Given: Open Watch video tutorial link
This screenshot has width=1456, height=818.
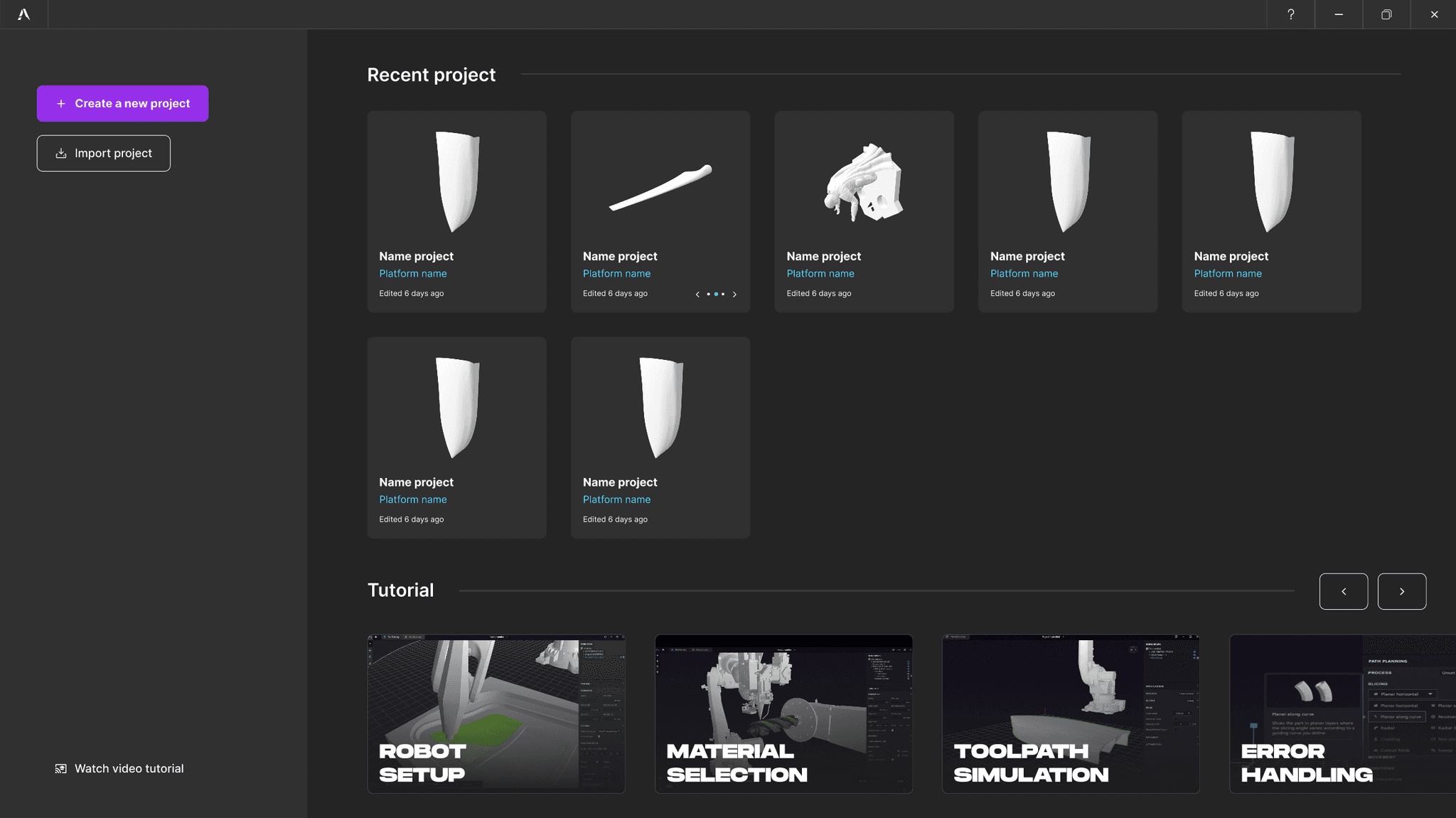Looking at the screenshot, I should point(129,769).
